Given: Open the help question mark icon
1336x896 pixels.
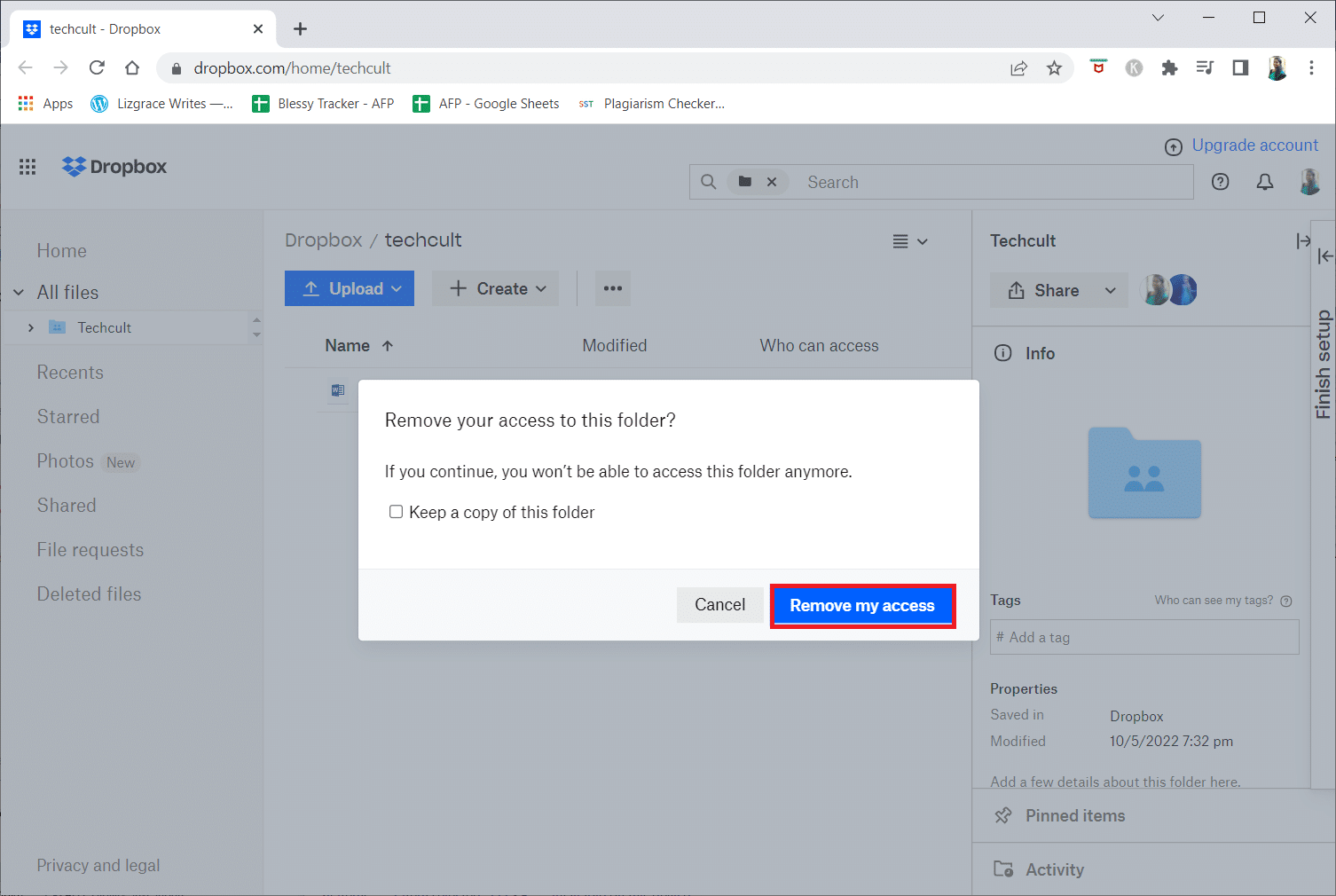Looking at the screenshot, I should 1221,182.
